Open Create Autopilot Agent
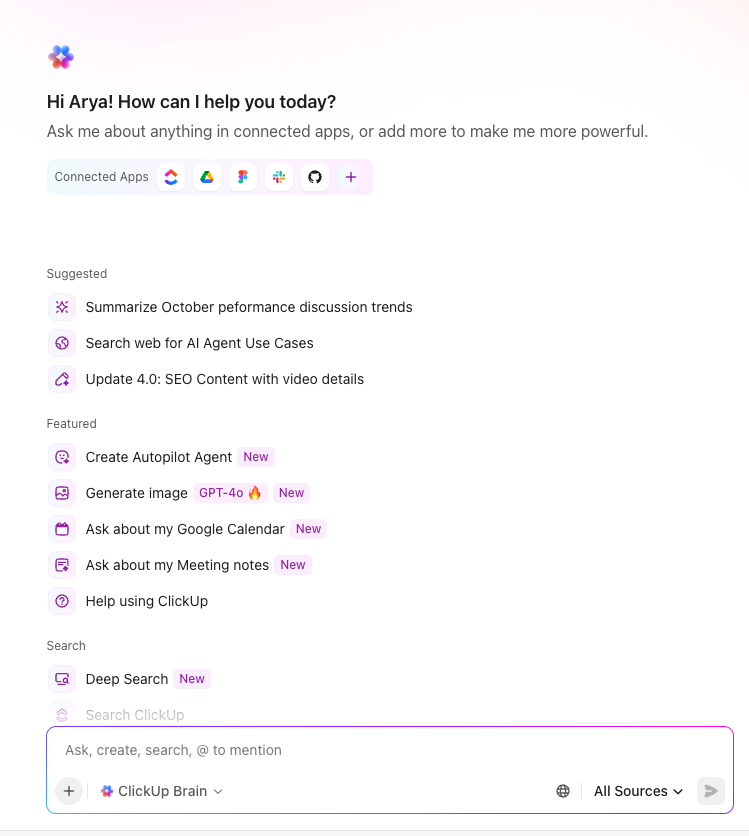Screen dimensions: 749x836 point(160,457)
